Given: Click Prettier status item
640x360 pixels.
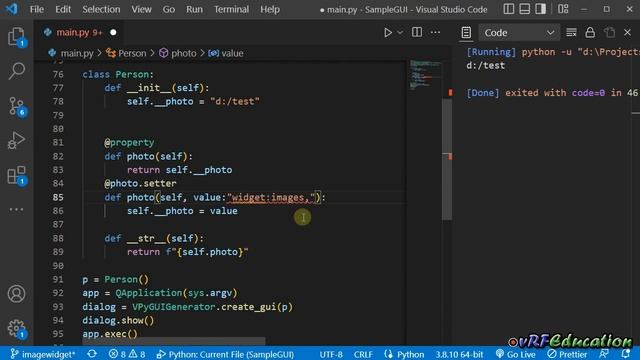Looking at the screenshot, I should pyautogui.click(x=567, y=354).
